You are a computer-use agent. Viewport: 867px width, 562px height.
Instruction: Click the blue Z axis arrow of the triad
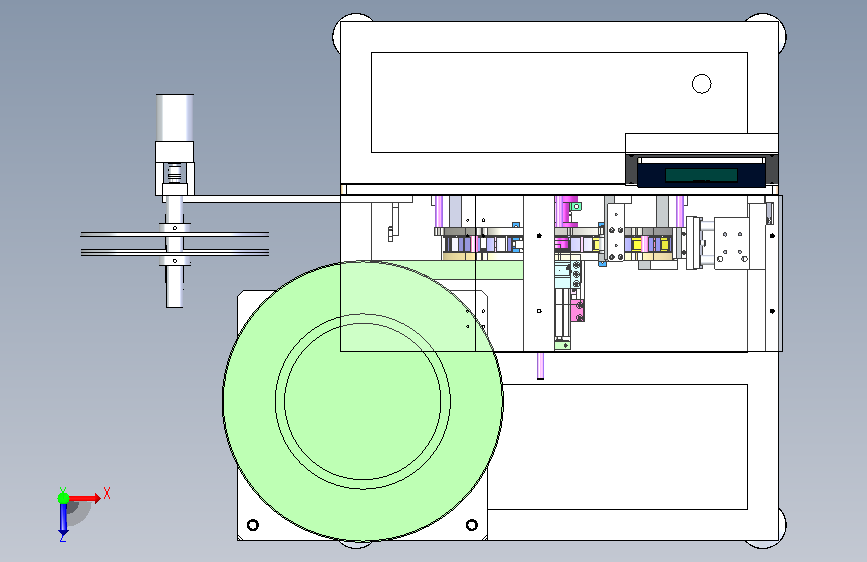(63, 519)
